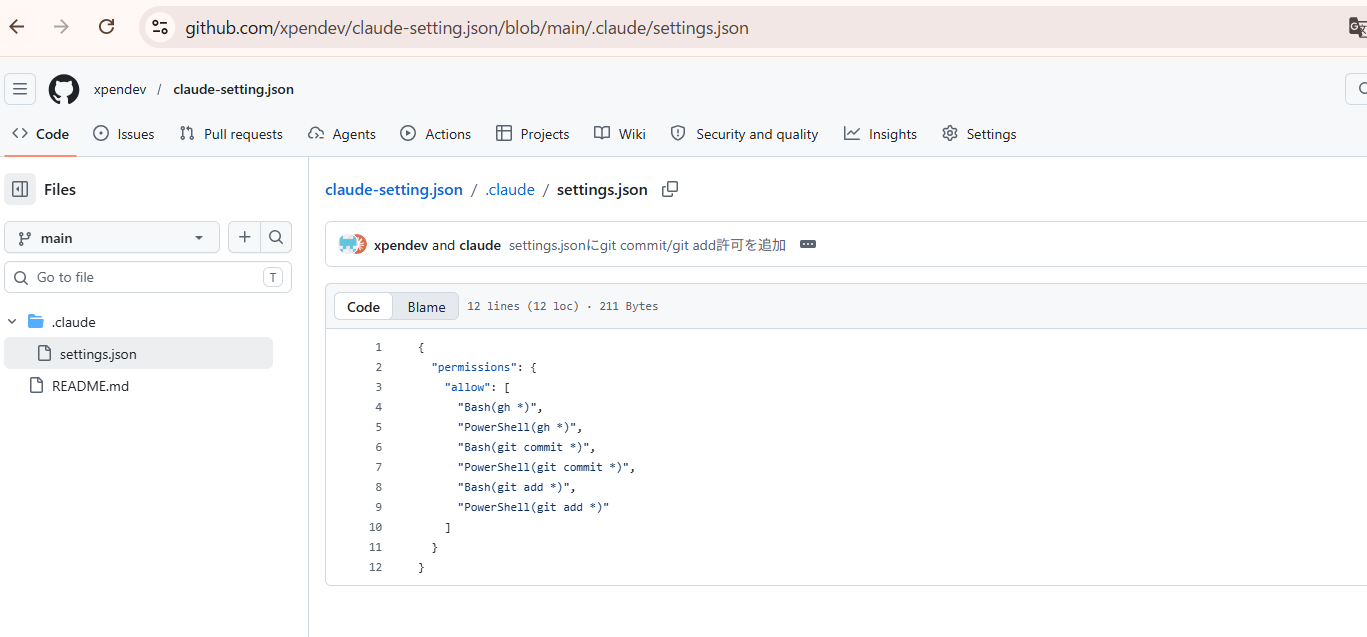Collapse the Files side panel icon
The height and width of the screenshot is (637, 1367).
pyautogui.click(x=20, y=189)
